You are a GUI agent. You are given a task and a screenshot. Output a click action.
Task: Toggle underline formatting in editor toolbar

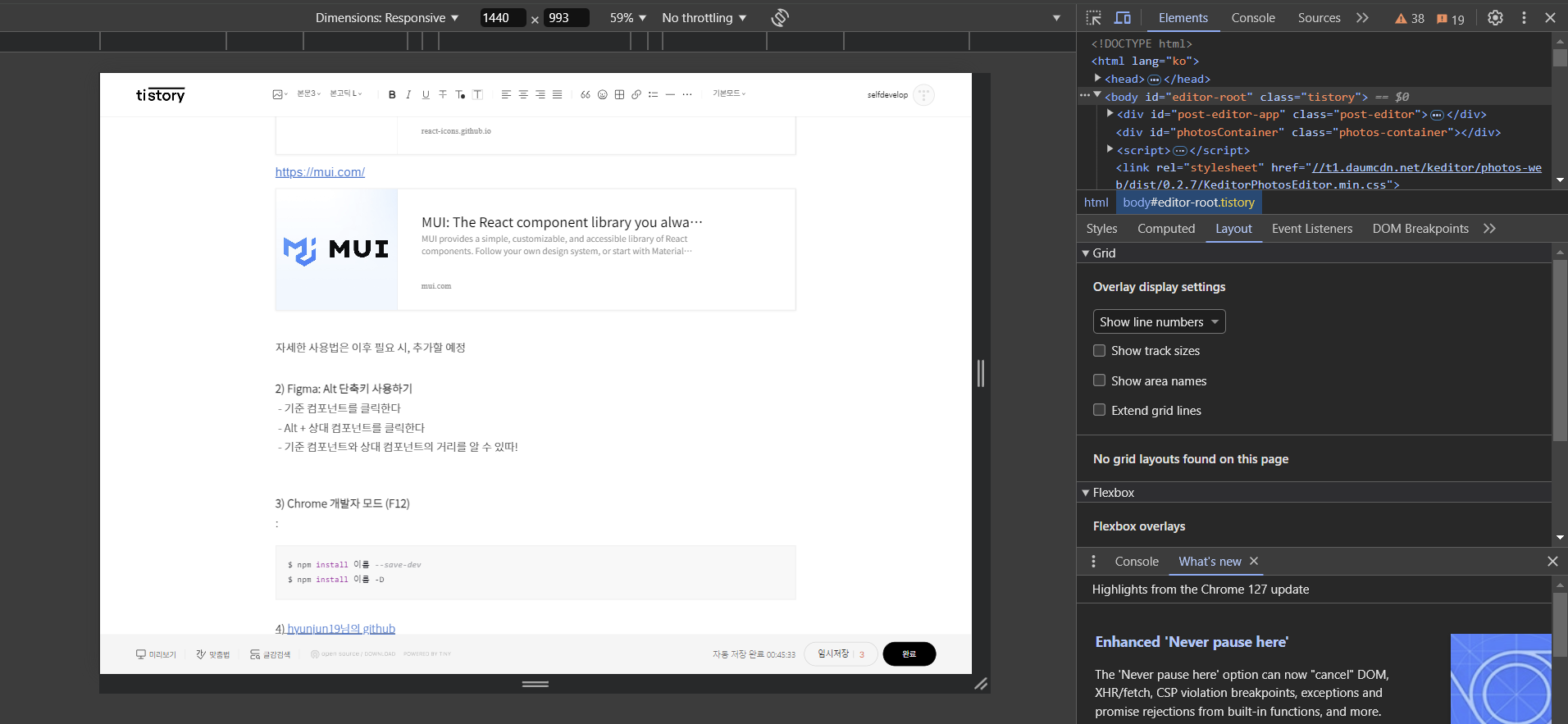pyautogui.click(x=426, y=94)
